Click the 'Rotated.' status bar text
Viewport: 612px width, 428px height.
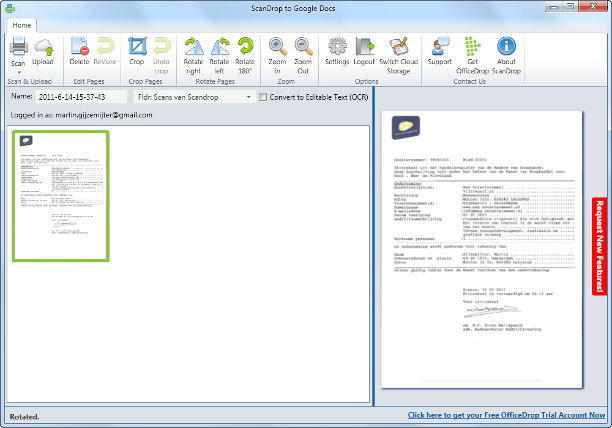coord(24,417)
